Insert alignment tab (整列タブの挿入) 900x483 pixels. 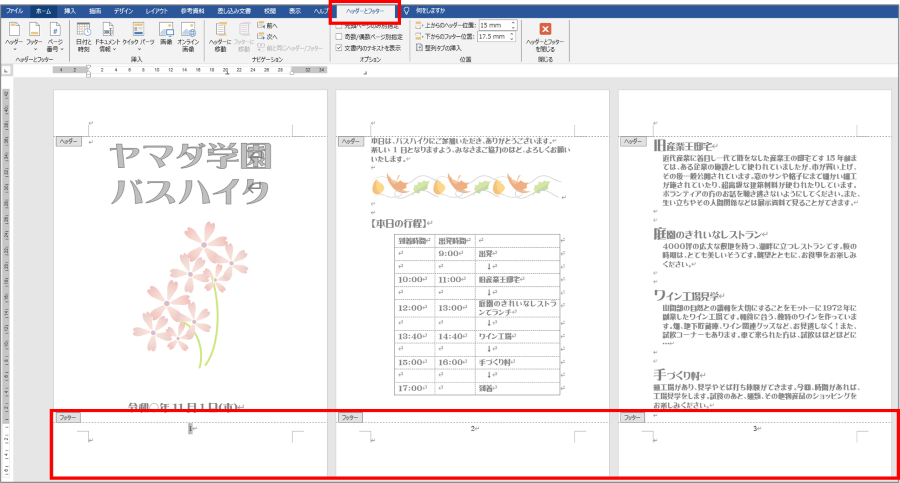click(x=439, y=48)
